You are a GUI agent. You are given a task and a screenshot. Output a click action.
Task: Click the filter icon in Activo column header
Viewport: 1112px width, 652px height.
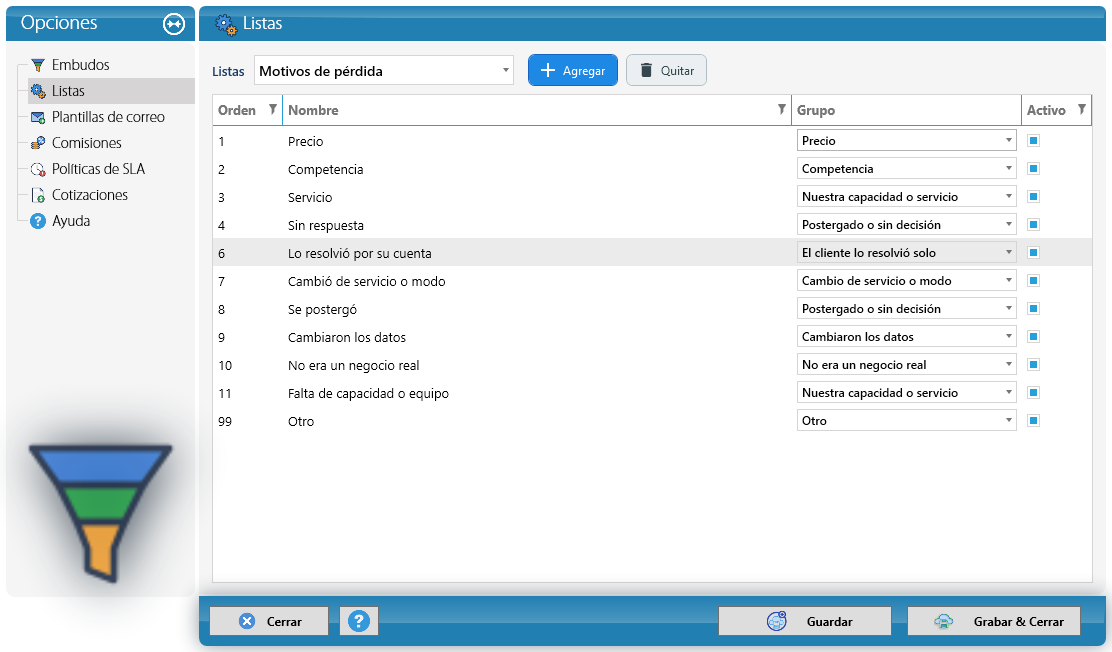pos(1082,109)
